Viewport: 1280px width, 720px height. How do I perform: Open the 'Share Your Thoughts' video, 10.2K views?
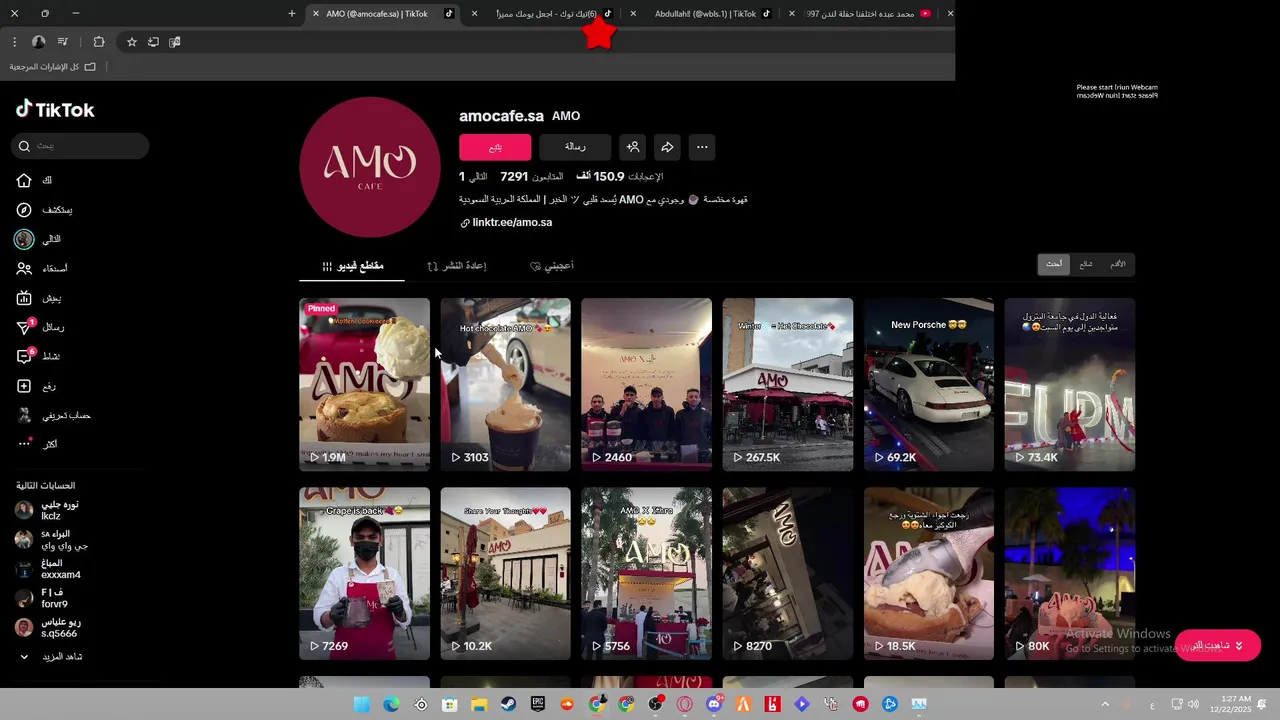tap(505, 574)
